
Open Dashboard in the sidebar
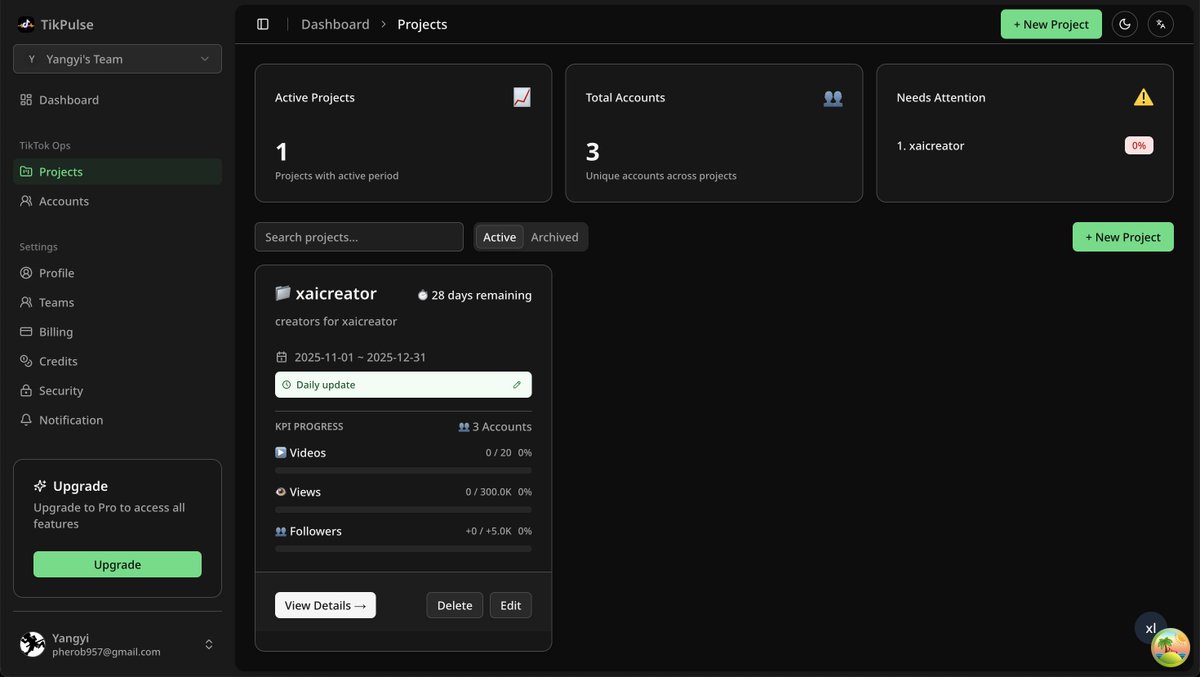point(117,100)
